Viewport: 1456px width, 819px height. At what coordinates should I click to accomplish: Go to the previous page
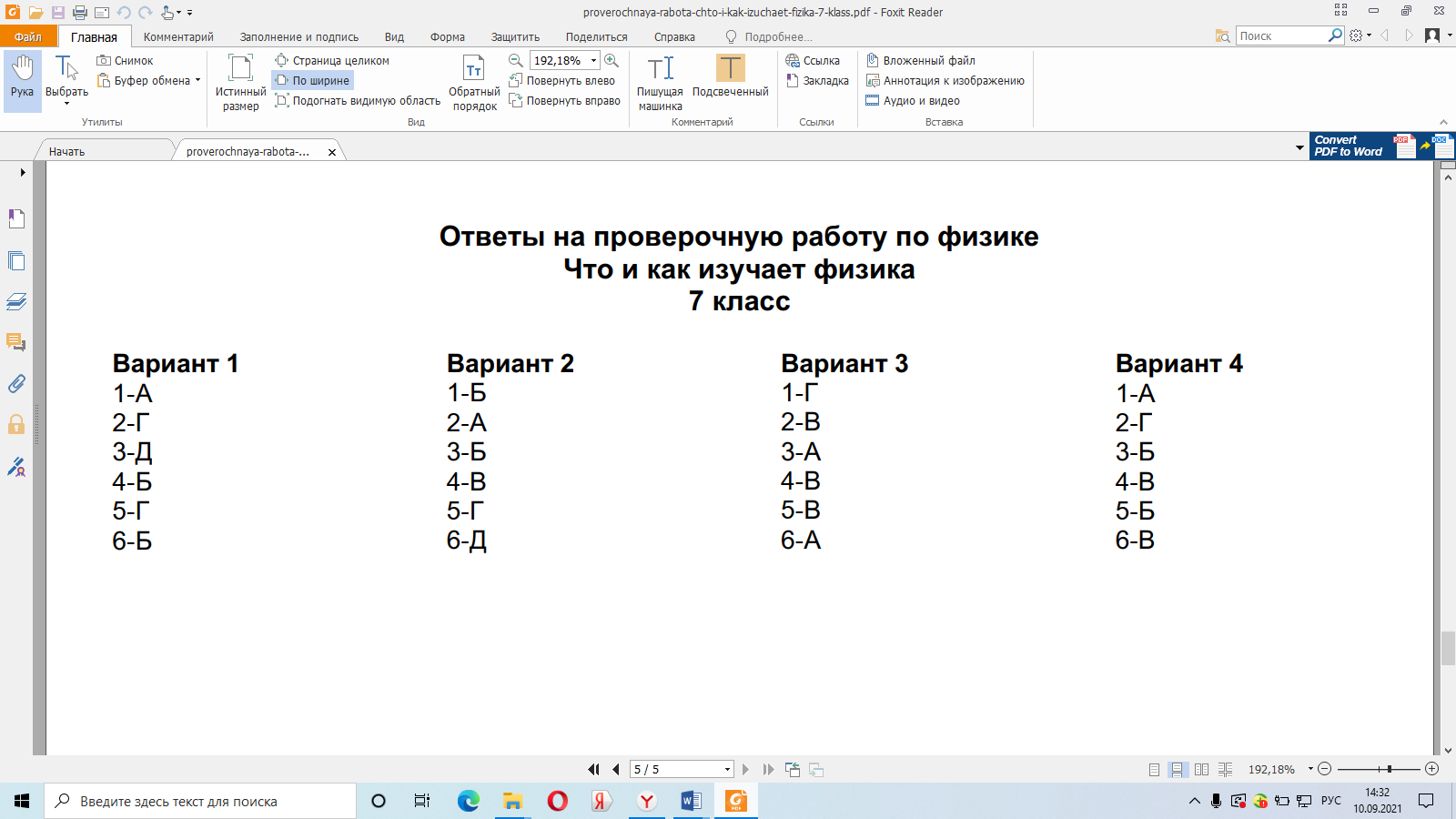[x=616, y=769]
